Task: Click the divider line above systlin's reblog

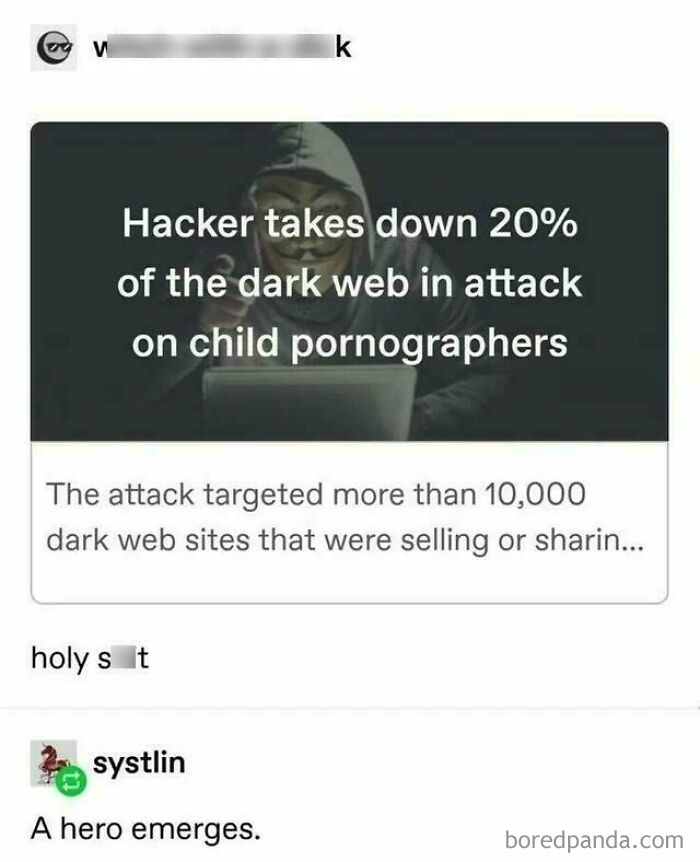Action: tap(350, 709)
